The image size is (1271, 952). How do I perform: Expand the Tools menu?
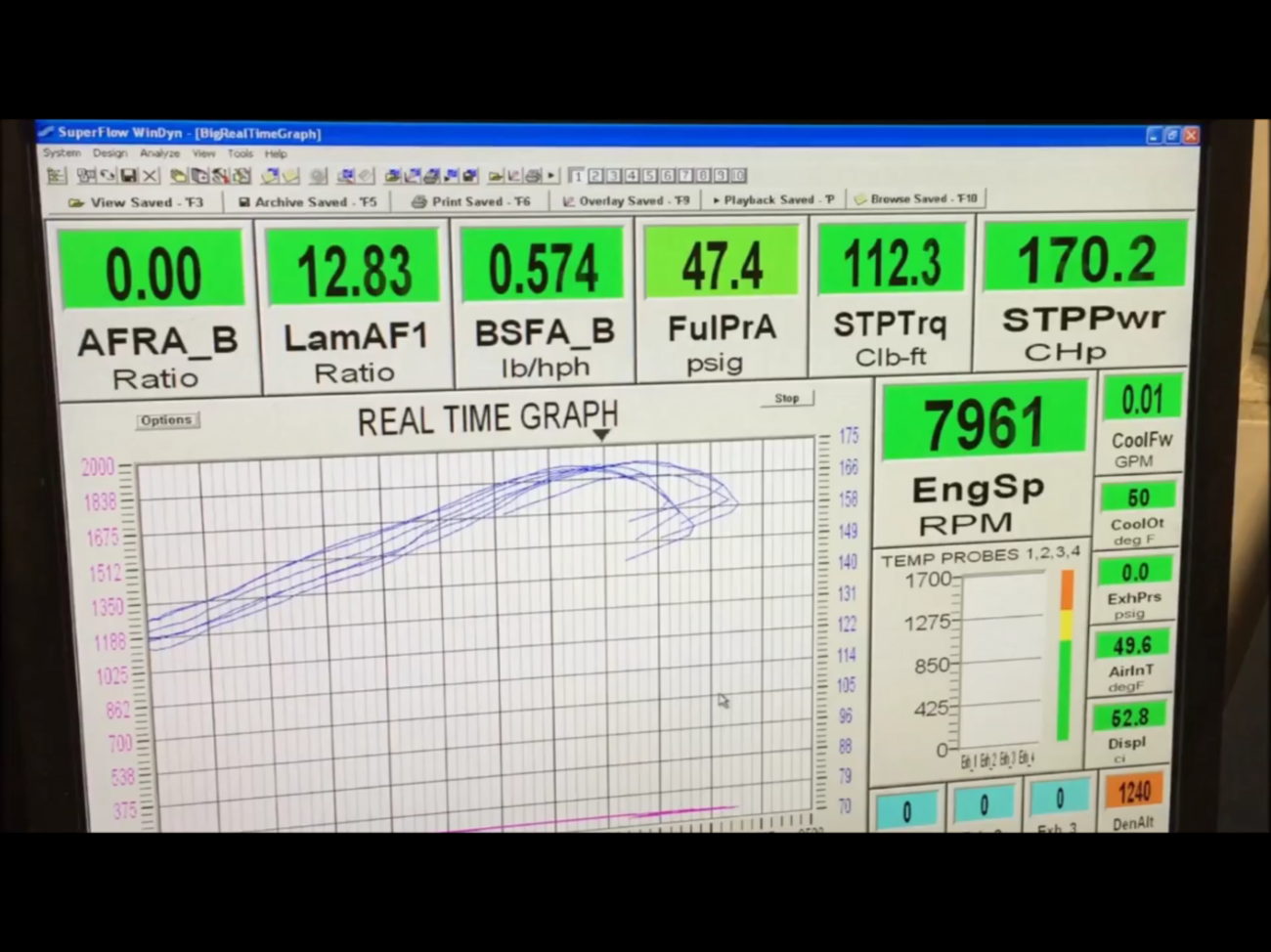[240, 153]
